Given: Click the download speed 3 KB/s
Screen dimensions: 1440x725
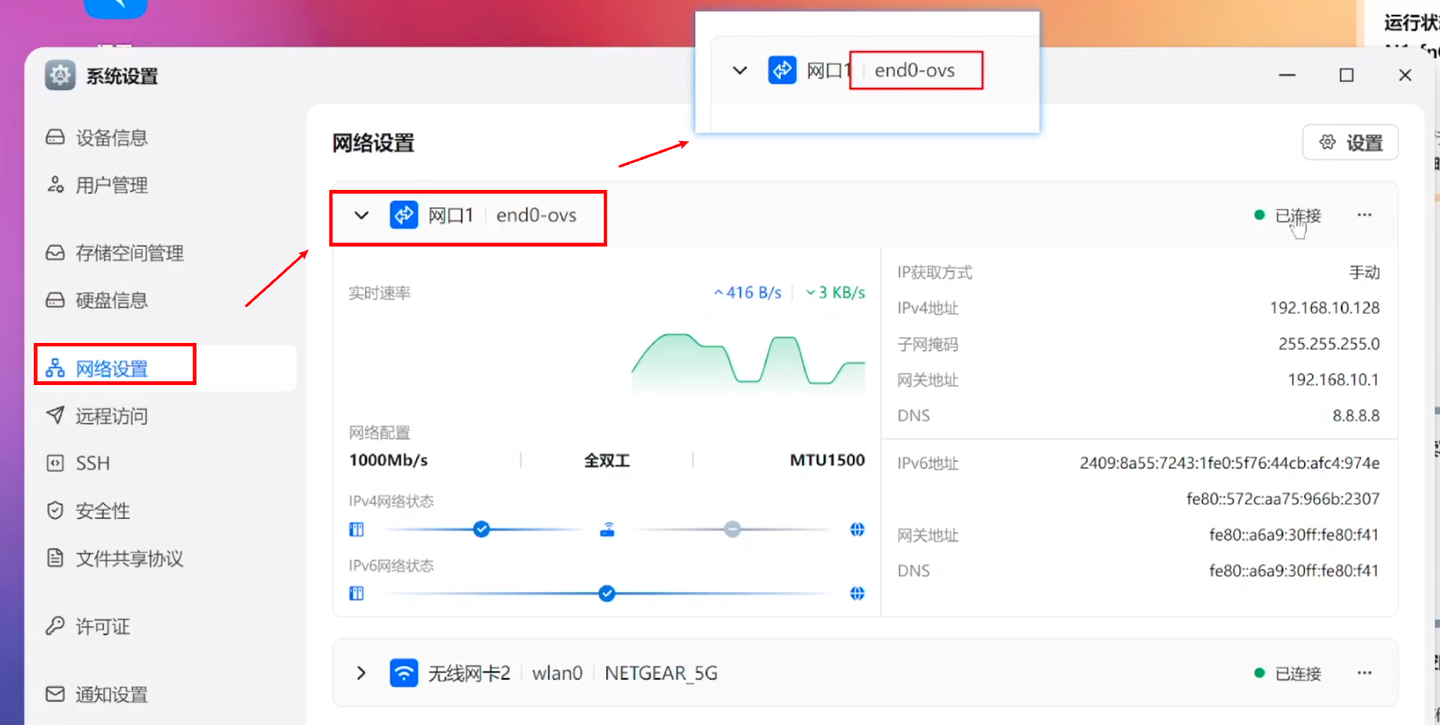Looking at the screenshot, I should pos(835,293).
